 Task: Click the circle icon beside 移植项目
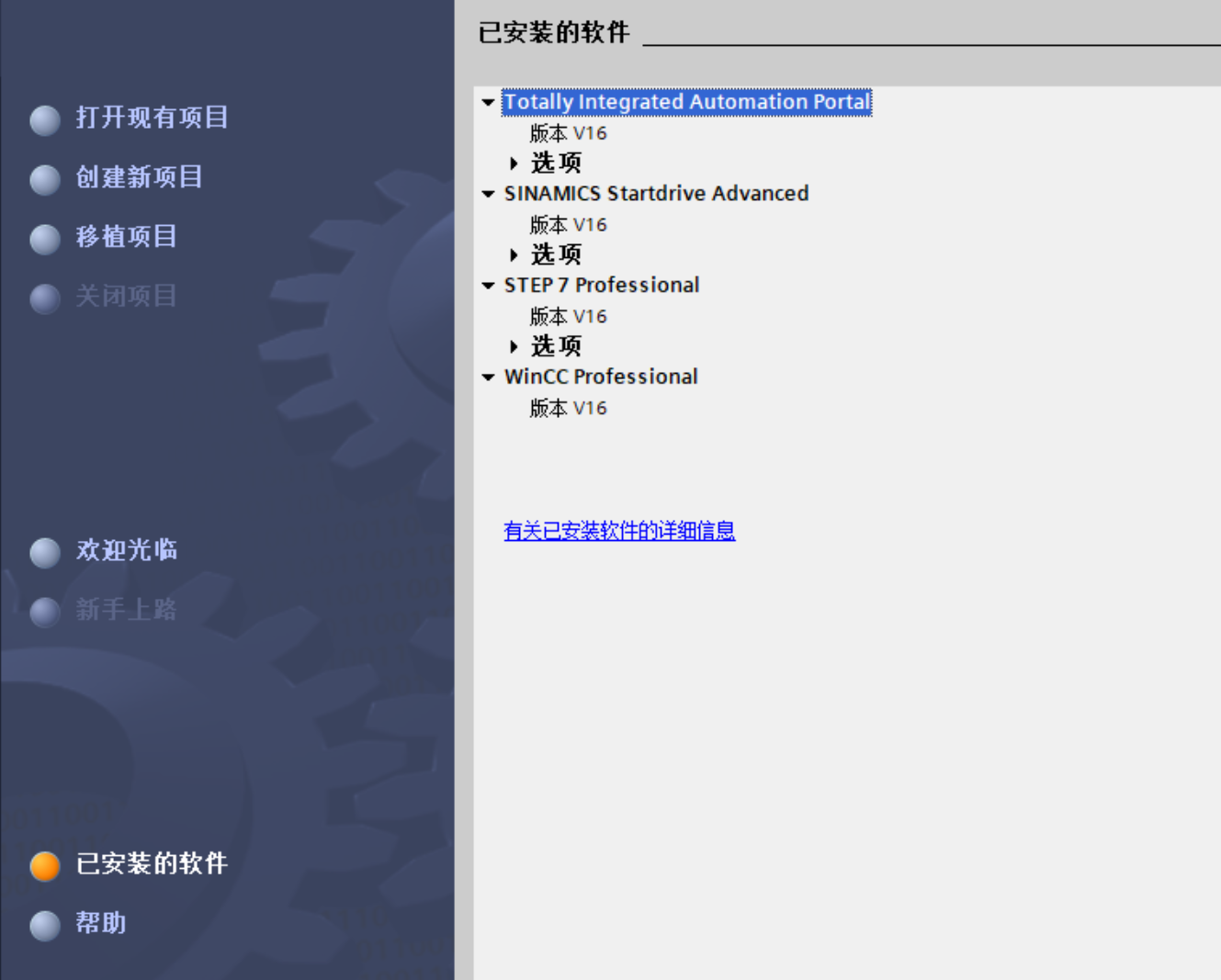click(44, 240)
